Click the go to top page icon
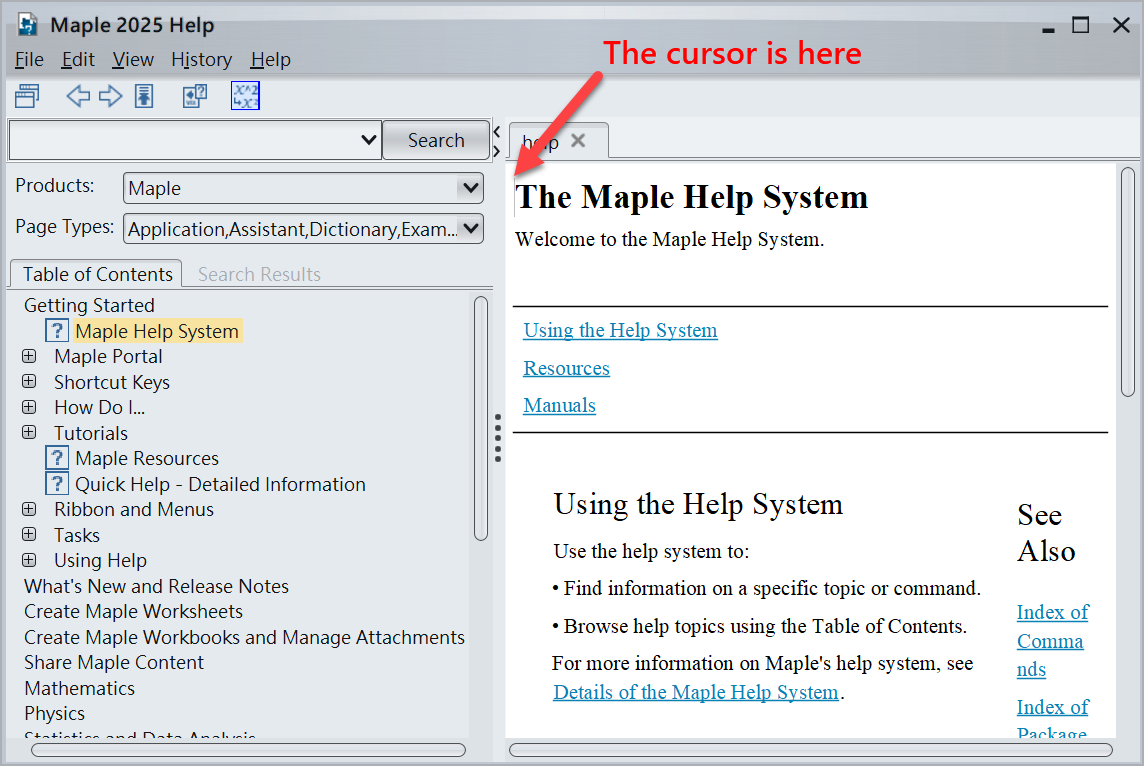This screenshot has width=1144, height=766. click(x=144, y=96)
